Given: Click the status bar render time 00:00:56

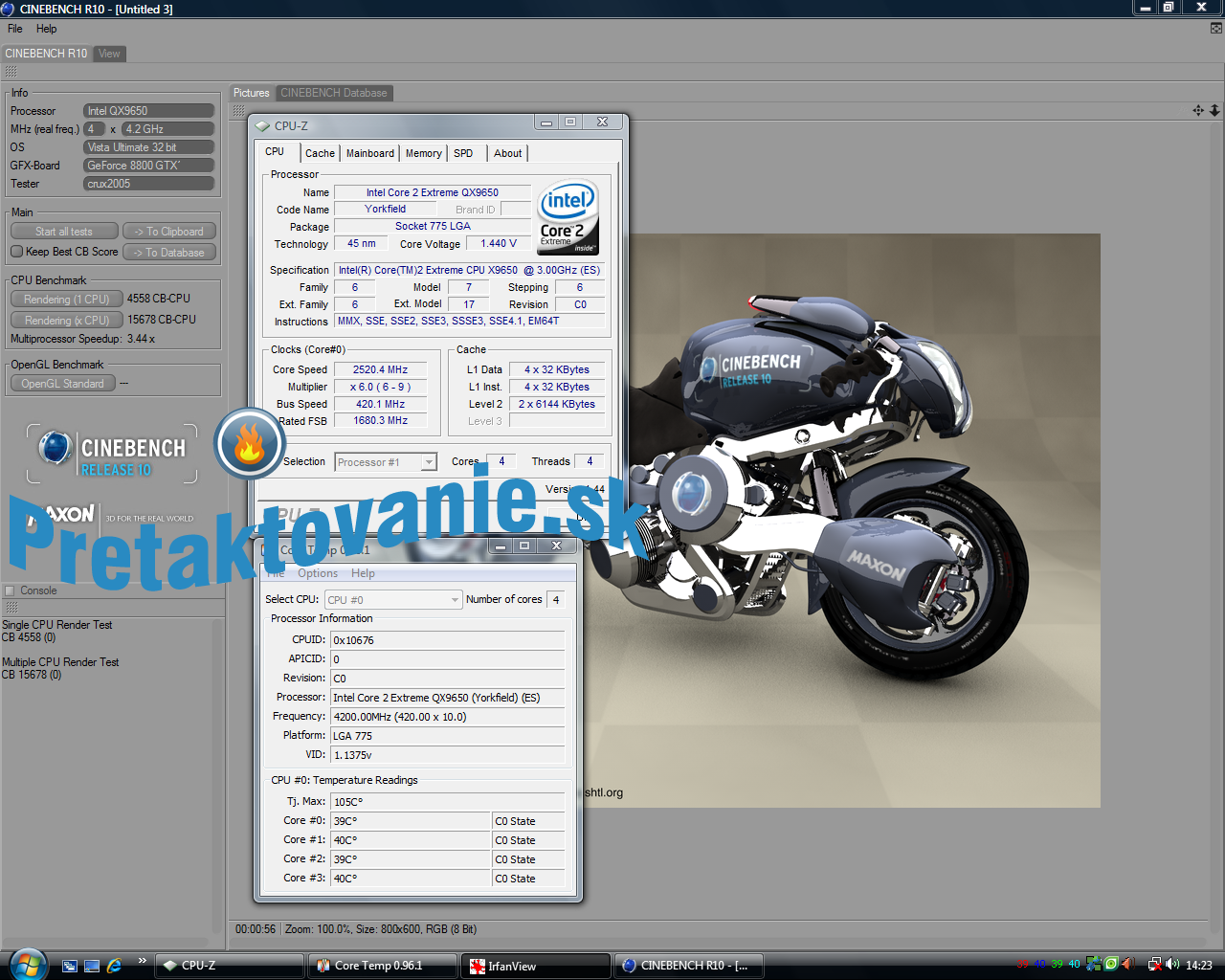Looking at the screenshot, I should coord(256,929).
